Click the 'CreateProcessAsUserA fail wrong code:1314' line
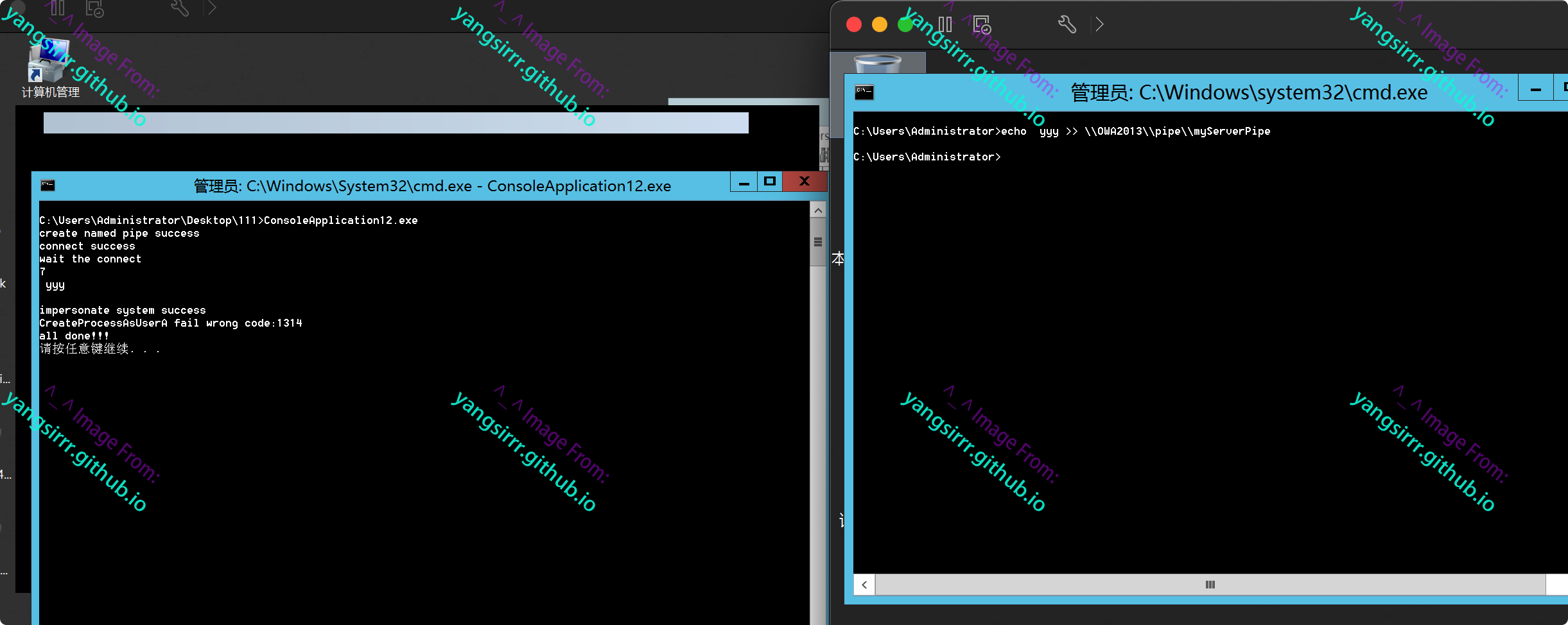This screenshot has width=1568, height=625. pos(171,323)
